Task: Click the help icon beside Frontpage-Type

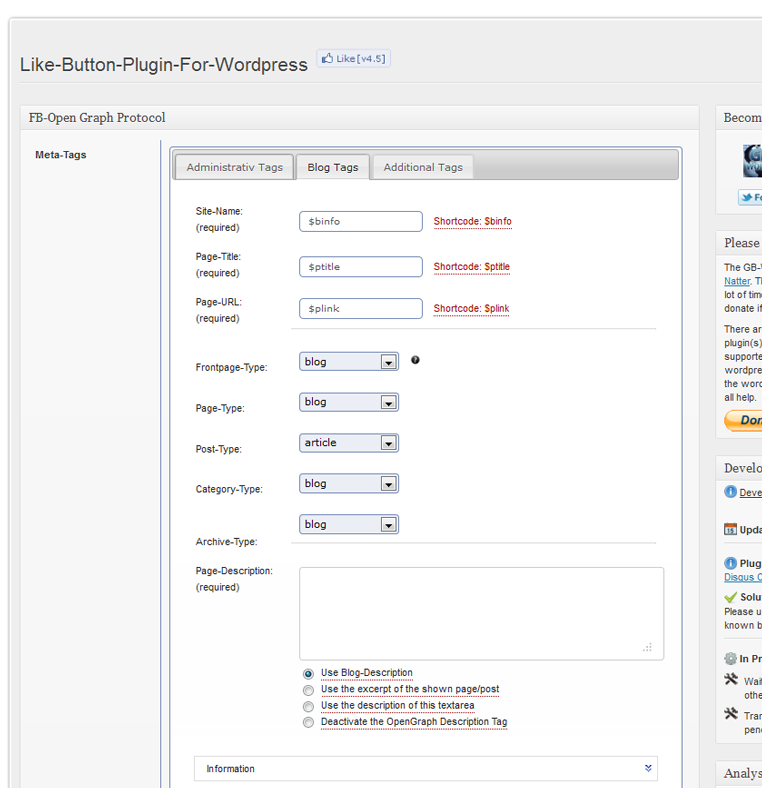Action: 415,360
